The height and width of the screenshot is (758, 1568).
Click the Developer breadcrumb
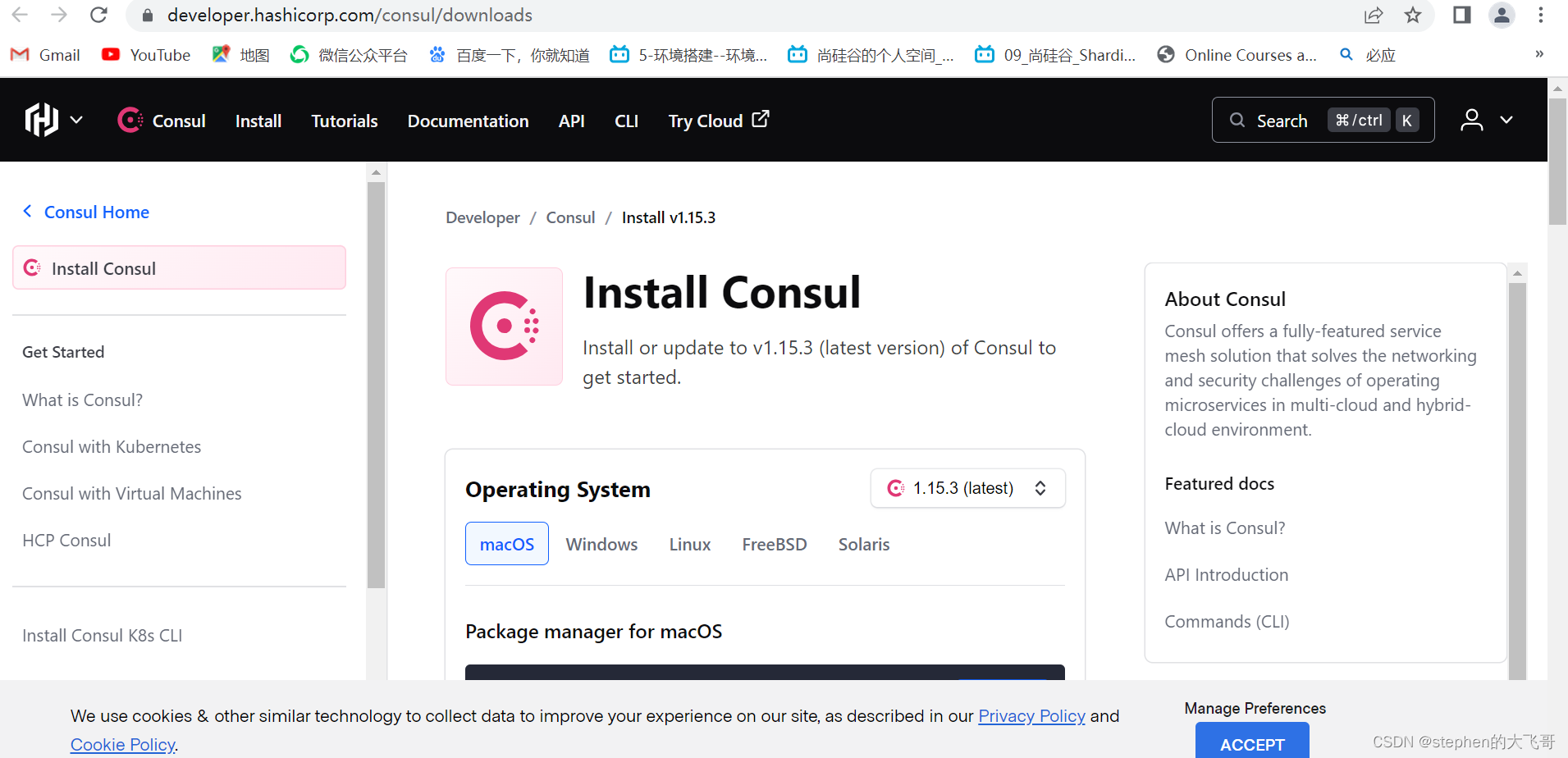(482, 217)
